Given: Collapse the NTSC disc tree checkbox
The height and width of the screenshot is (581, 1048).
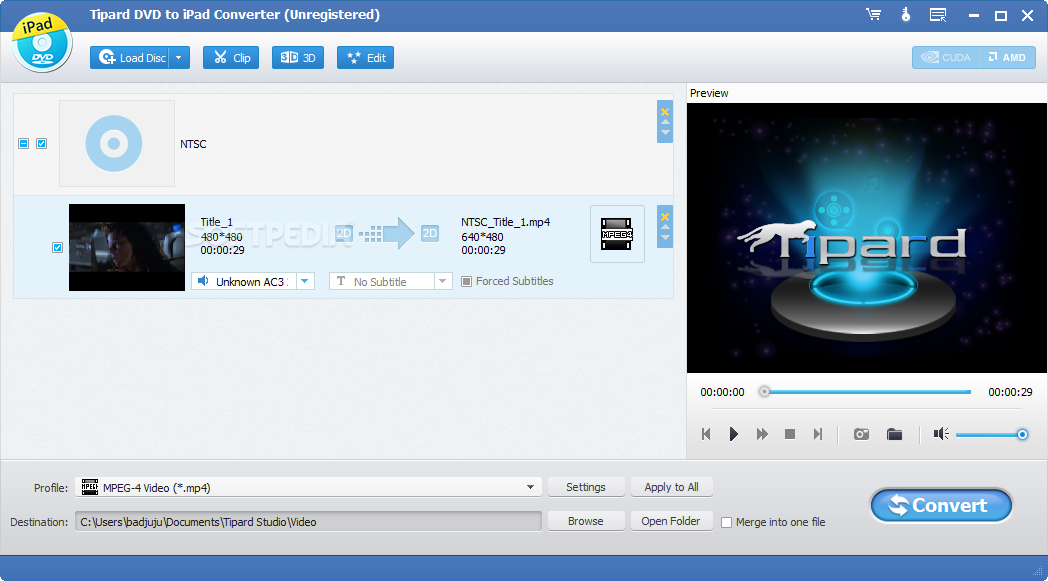Looking at the screenshot, I should [23, 144].
